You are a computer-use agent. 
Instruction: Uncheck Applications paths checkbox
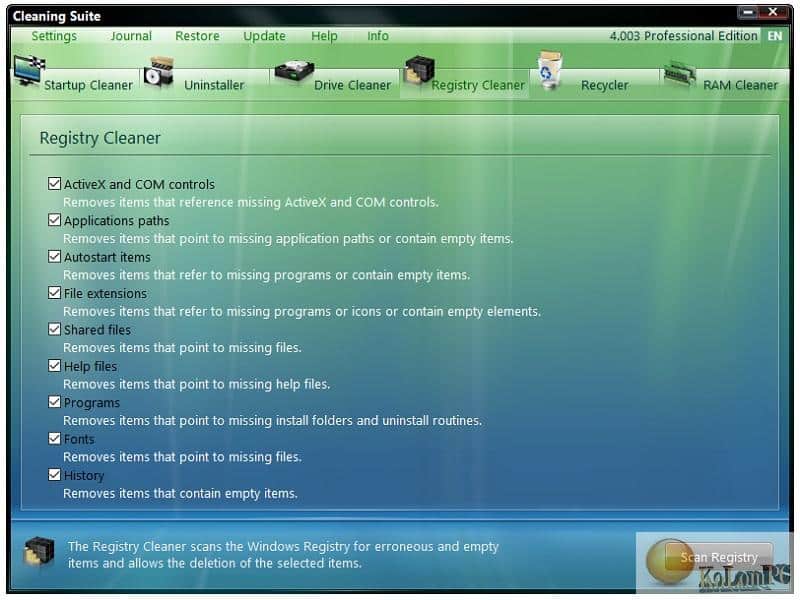[55, 220]
